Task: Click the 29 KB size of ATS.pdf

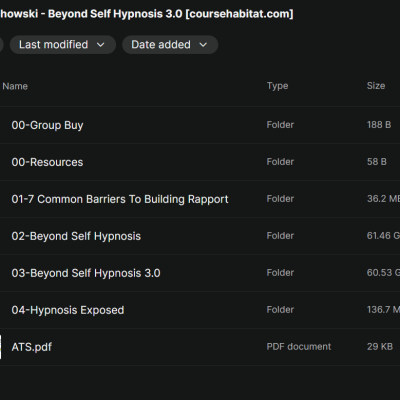Action: 380,347
